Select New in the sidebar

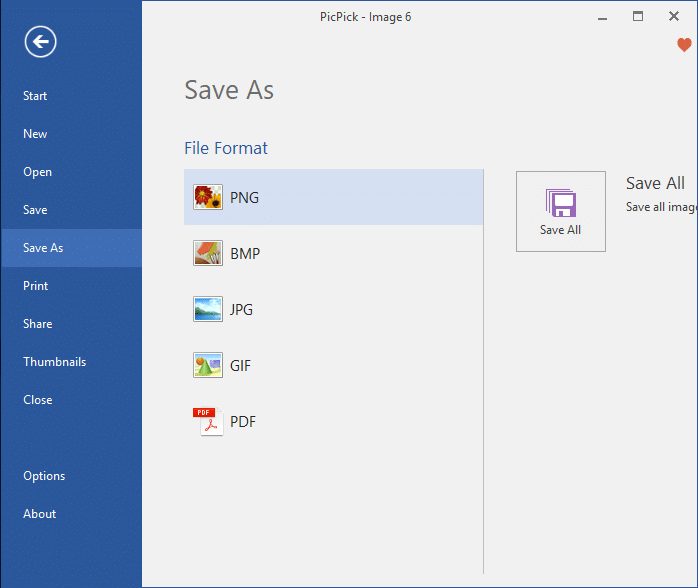pos(35,134)
